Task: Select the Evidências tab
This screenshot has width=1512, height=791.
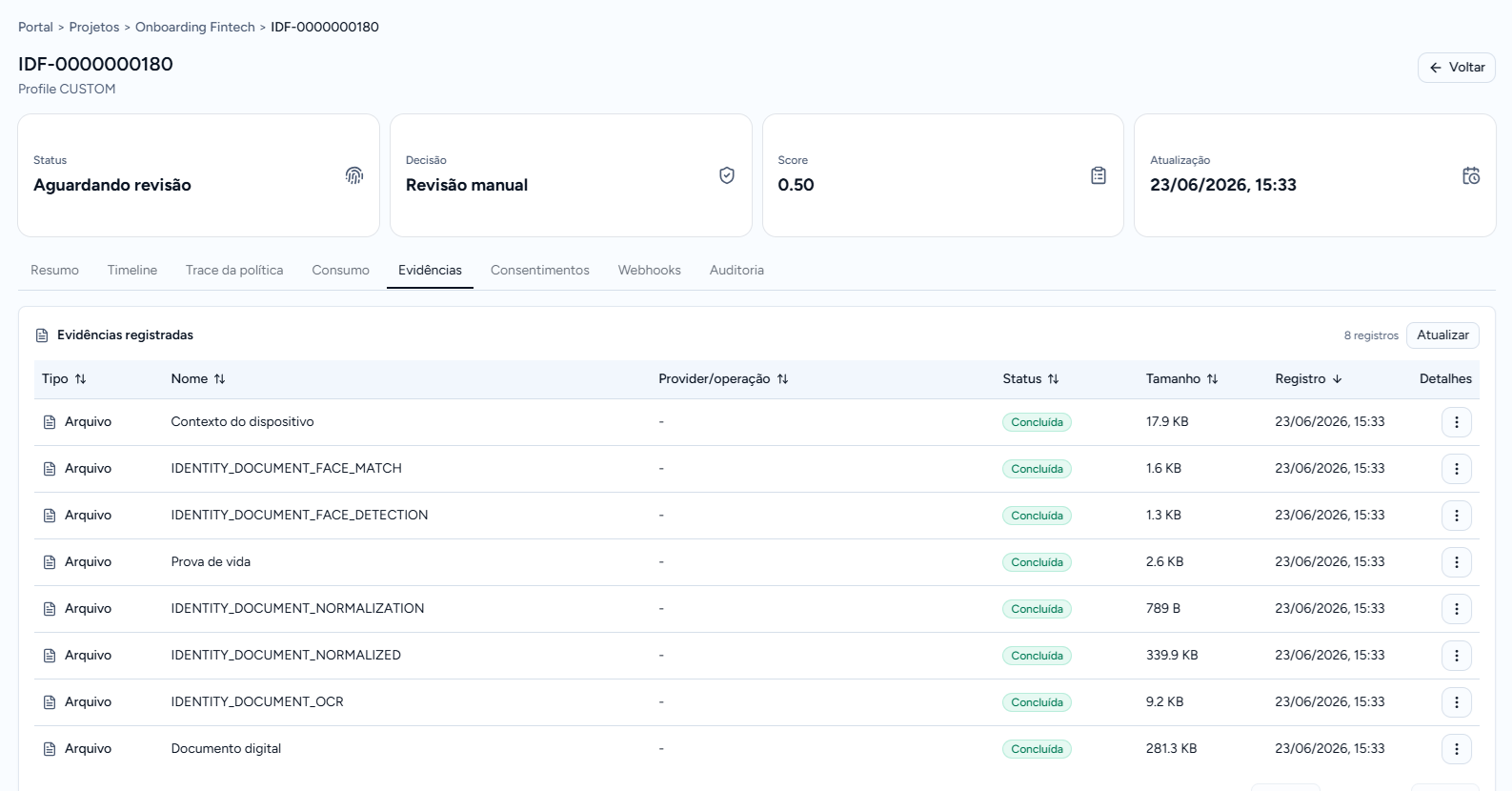Action: pyautogui.click(x=430, y=271)
